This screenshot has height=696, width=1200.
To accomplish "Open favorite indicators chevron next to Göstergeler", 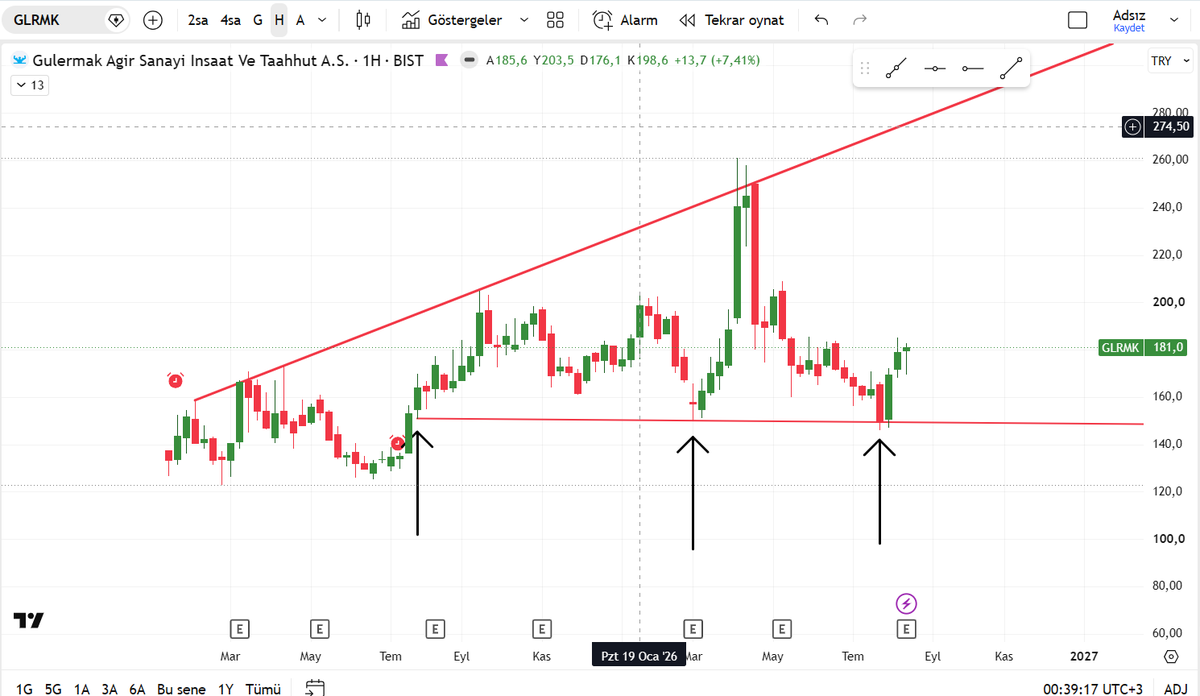I will point(522,20).
